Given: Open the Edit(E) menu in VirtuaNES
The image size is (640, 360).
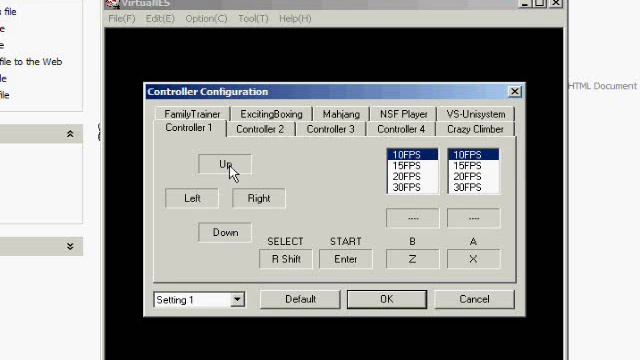Looking at the screenshot, I should coord(160,19).
